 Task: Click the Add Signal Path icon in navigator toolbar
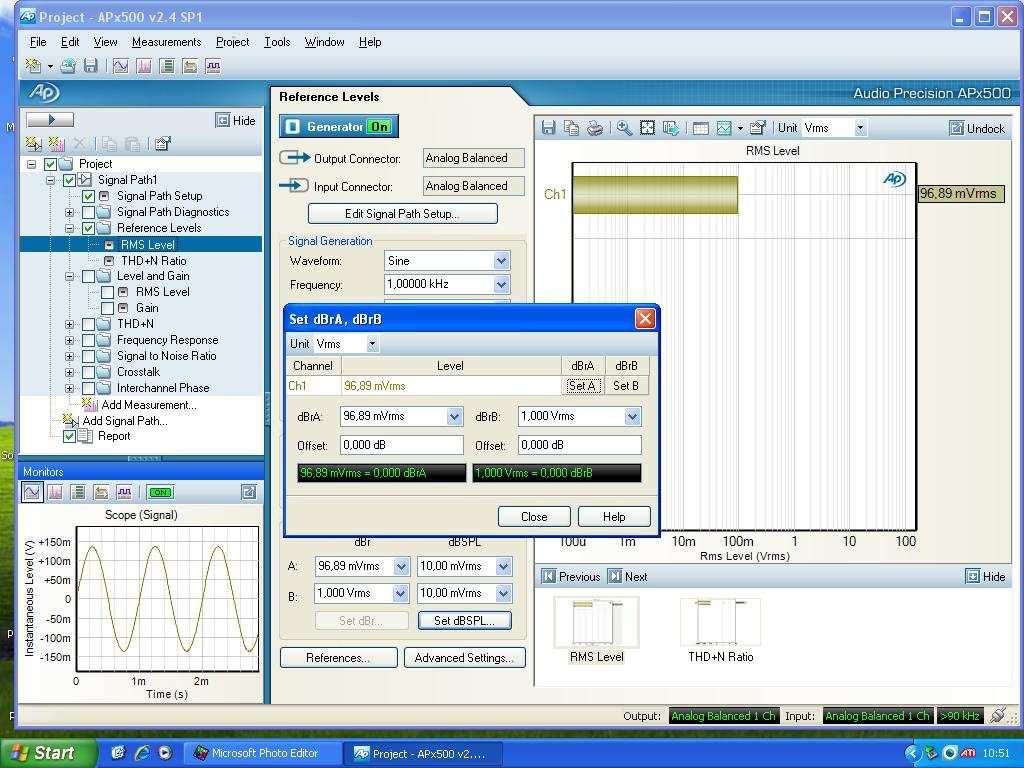pyautogui.click(x=33, y=143)
